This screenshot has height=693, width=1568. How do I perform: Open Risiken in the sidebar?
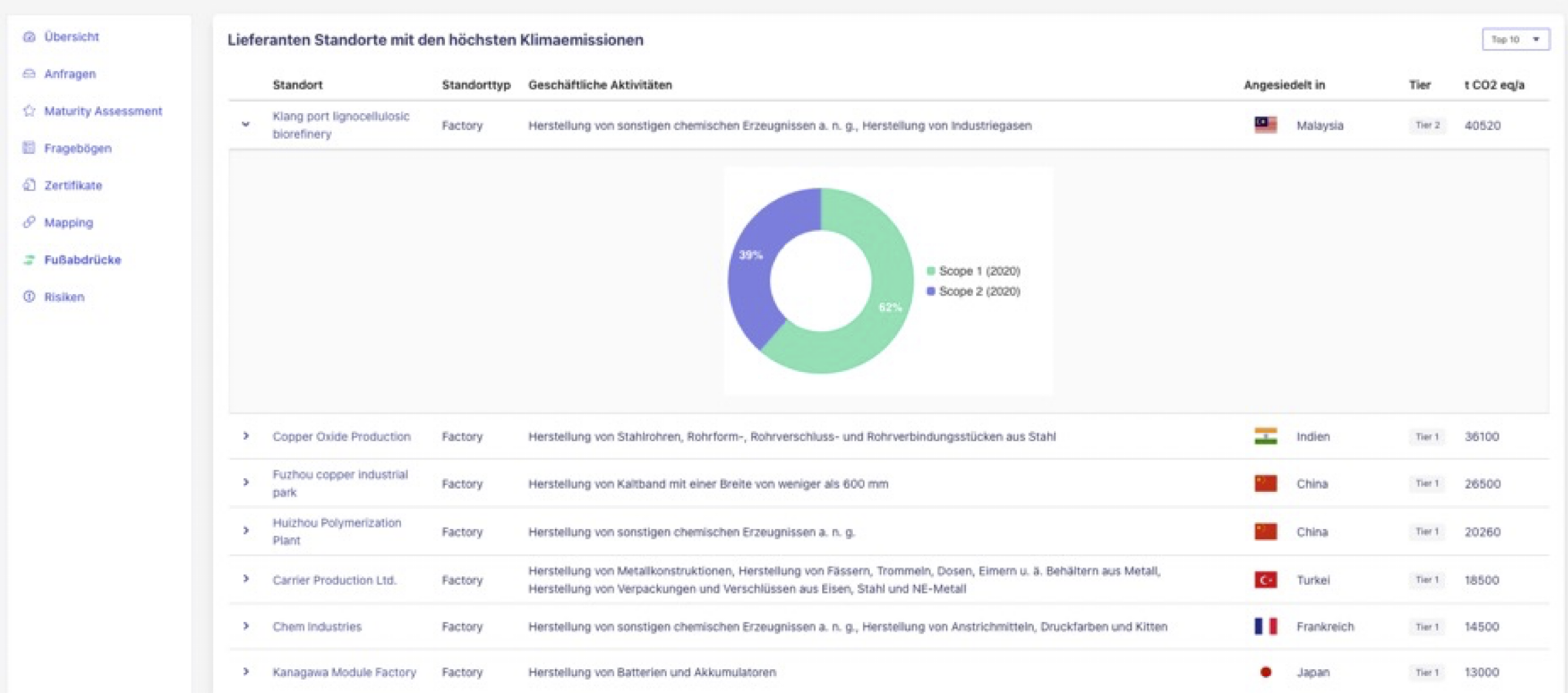pos(64,296)
